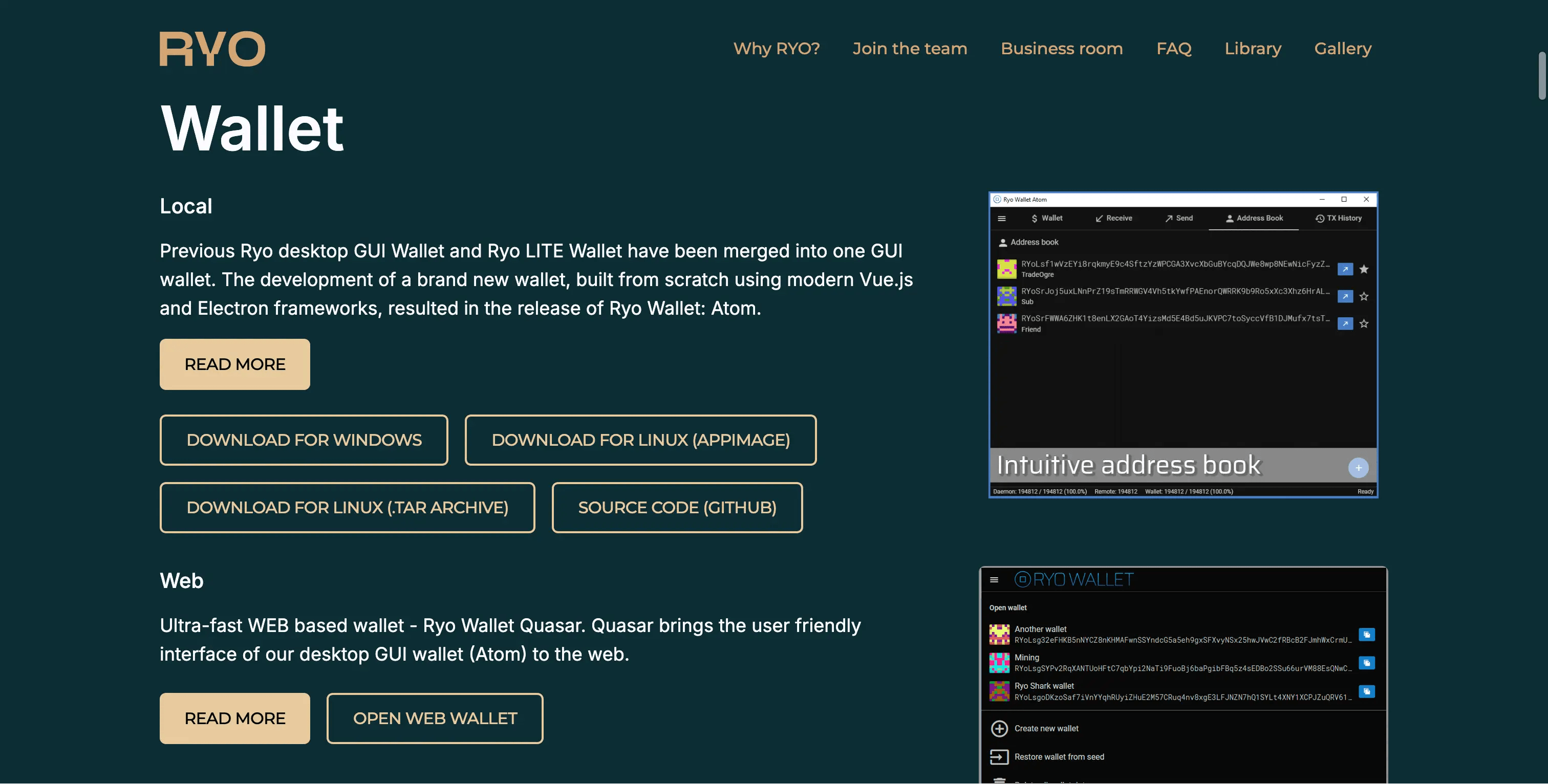Image resolution: width=1548 pixels, height=784 pixels.
Task: Download for Linux (.tar archive)
Action: click(x=348, y=508)
